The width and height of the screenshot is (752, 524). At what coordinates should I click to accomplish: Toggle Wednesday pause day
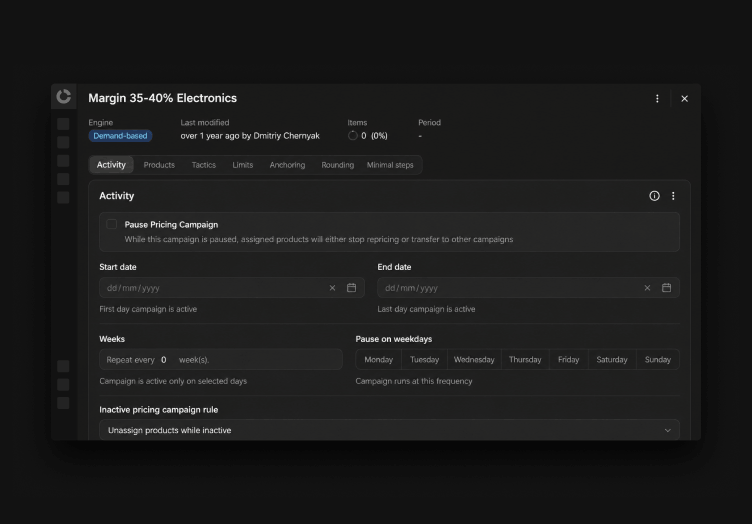click(474, 360)
